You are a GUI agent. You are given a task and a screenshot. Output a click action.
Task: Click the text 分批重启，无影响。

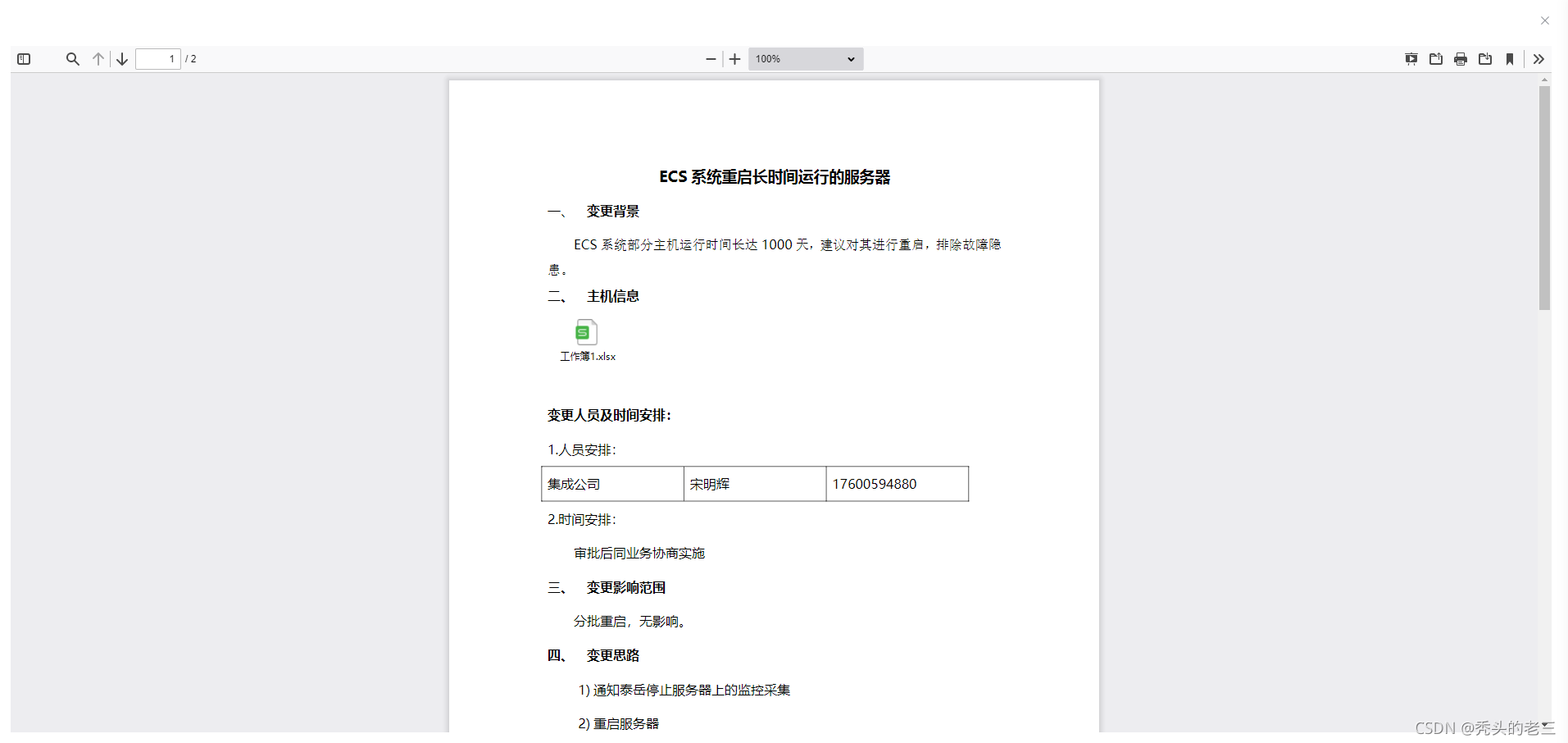coord(631,622)
